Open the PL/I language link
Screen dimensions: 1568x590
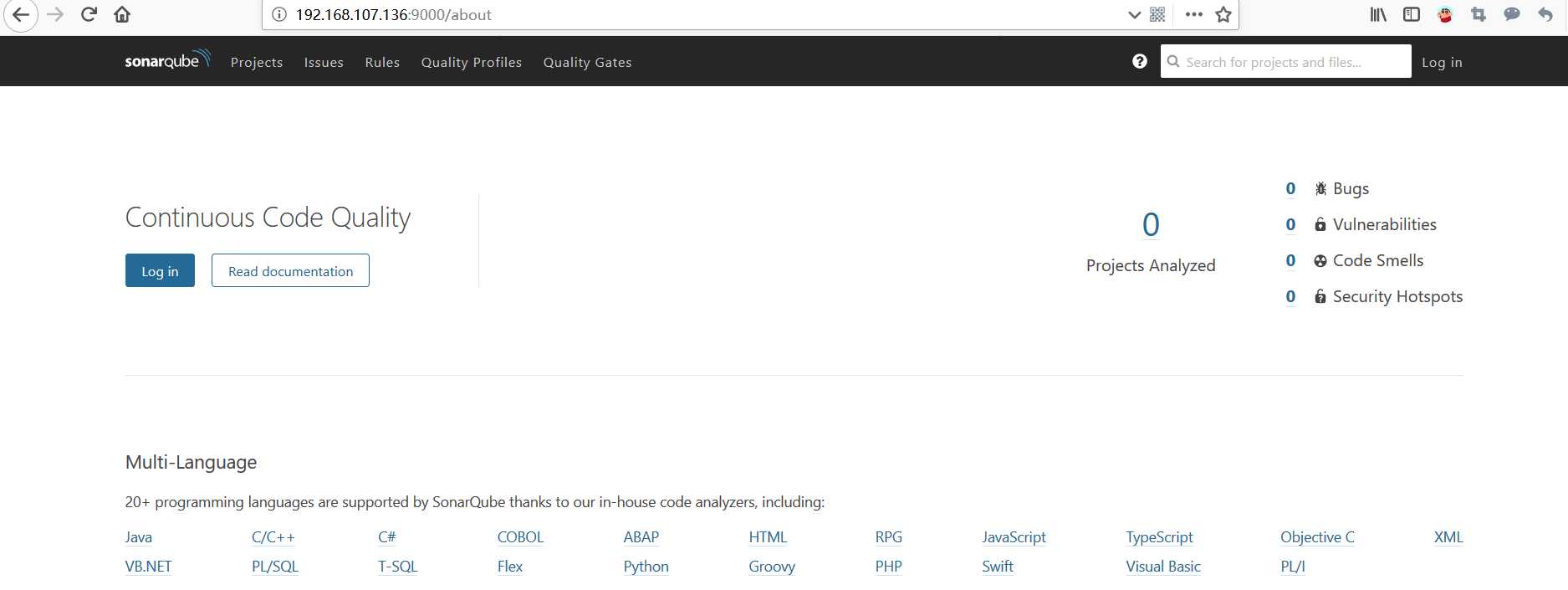[1293, 567]
